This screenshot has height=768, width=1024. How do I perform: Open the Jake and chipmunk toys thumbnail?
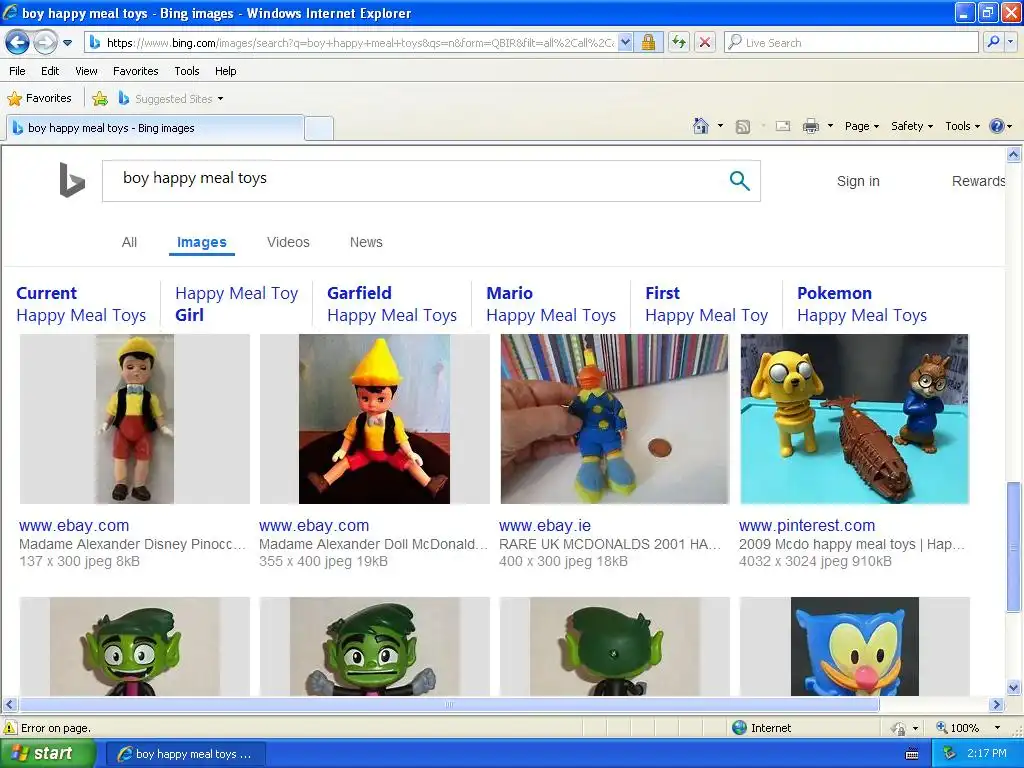(x=854, y=419)
